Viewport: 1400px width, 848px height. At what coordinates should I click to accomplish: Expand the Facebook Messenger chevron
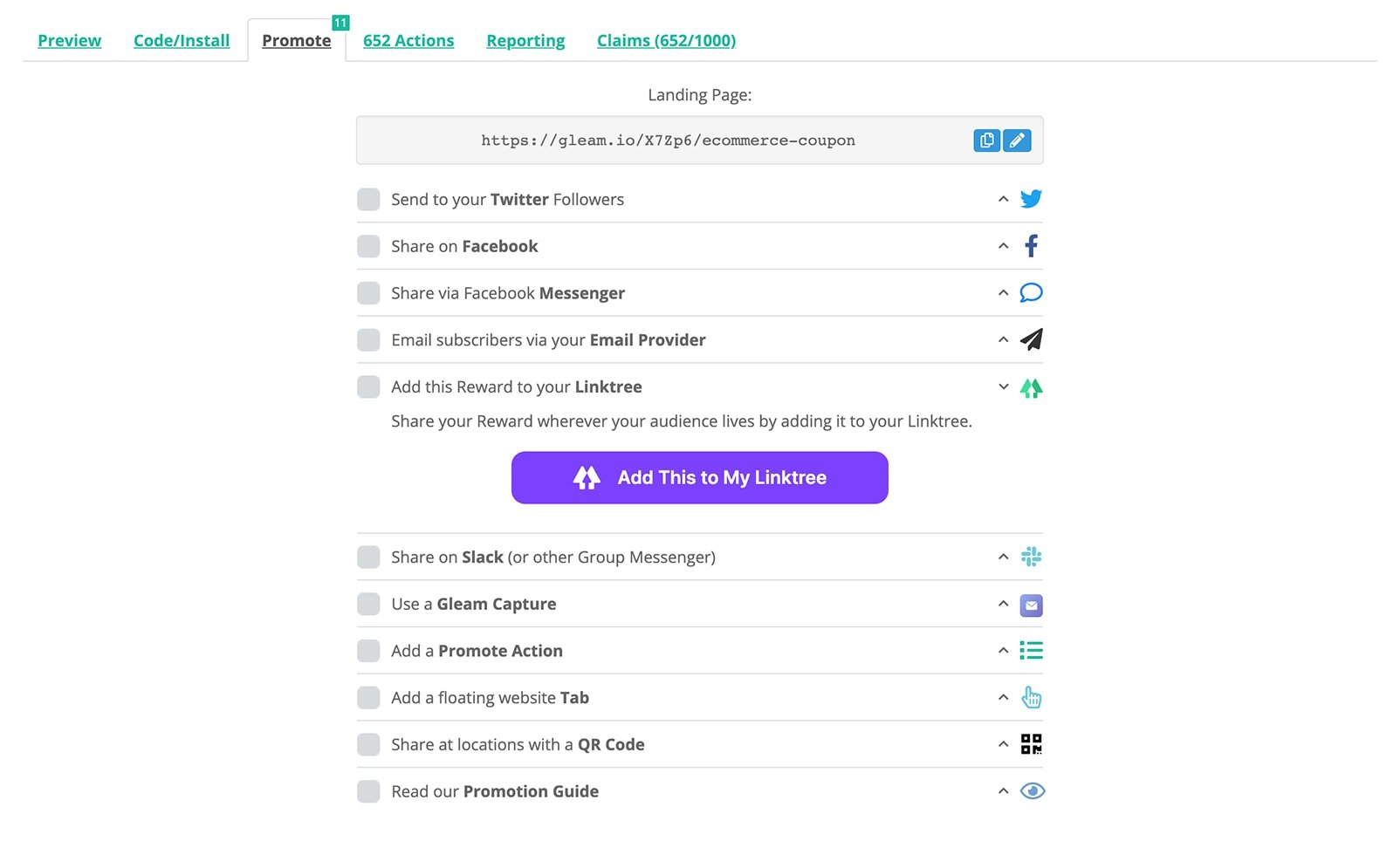tap(1003, 293)
